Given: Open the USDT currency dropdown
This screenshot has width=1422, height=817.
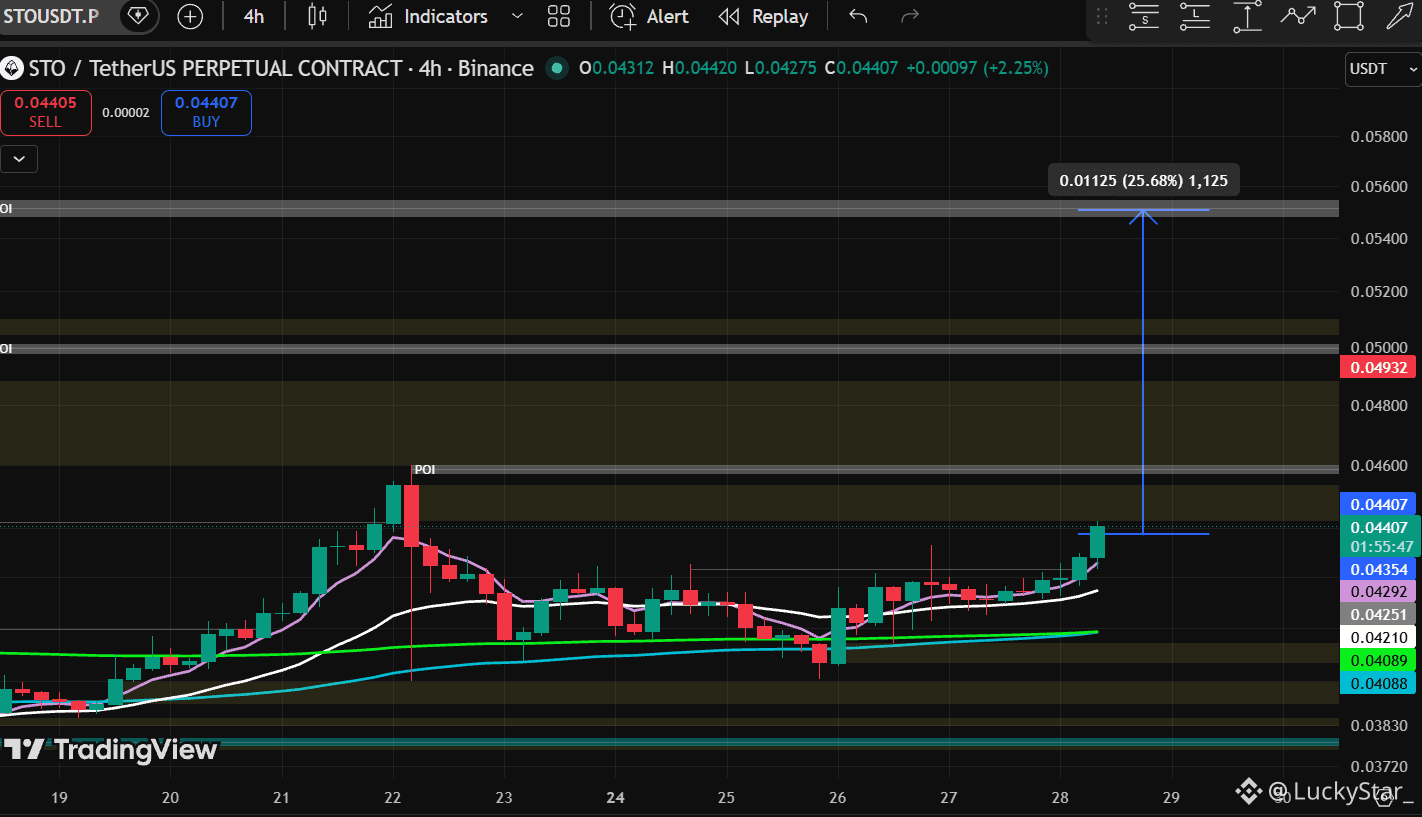Looking at the screenshot, I should coord(1383,69).
